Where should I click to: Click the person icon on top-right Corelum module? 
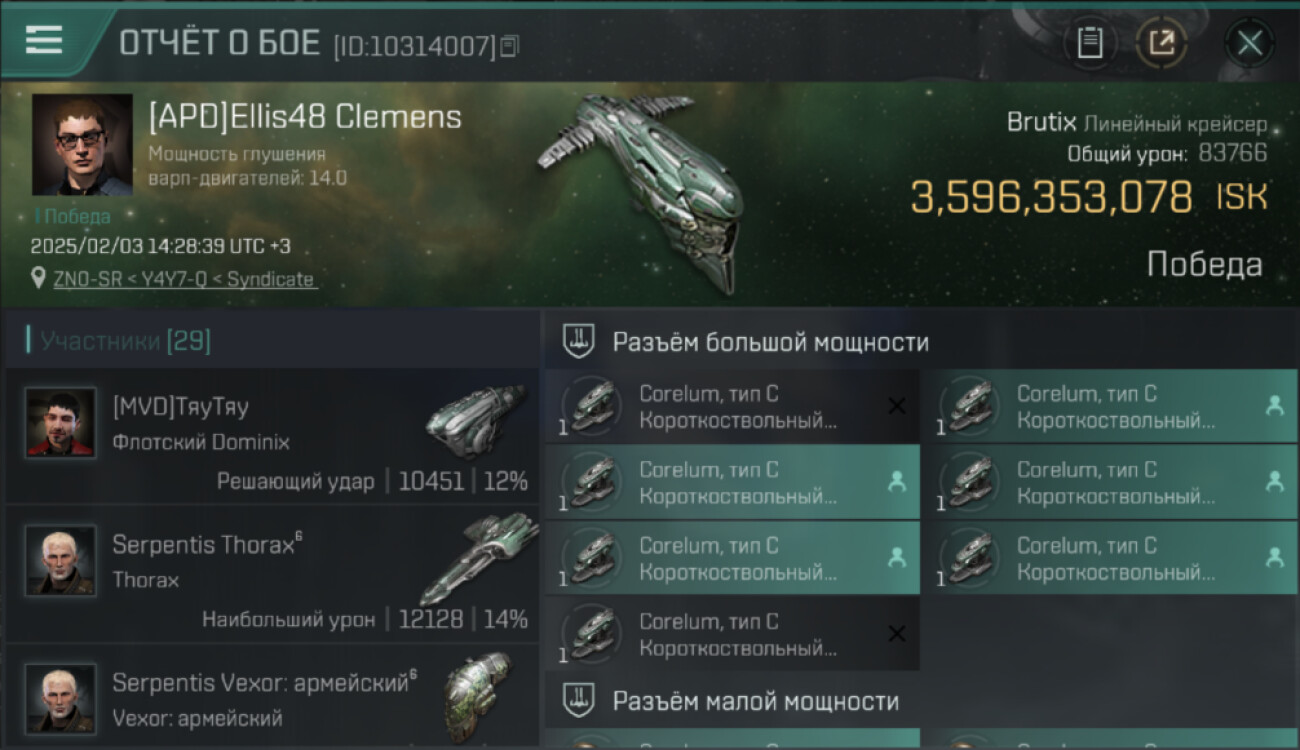(1274, 406)
